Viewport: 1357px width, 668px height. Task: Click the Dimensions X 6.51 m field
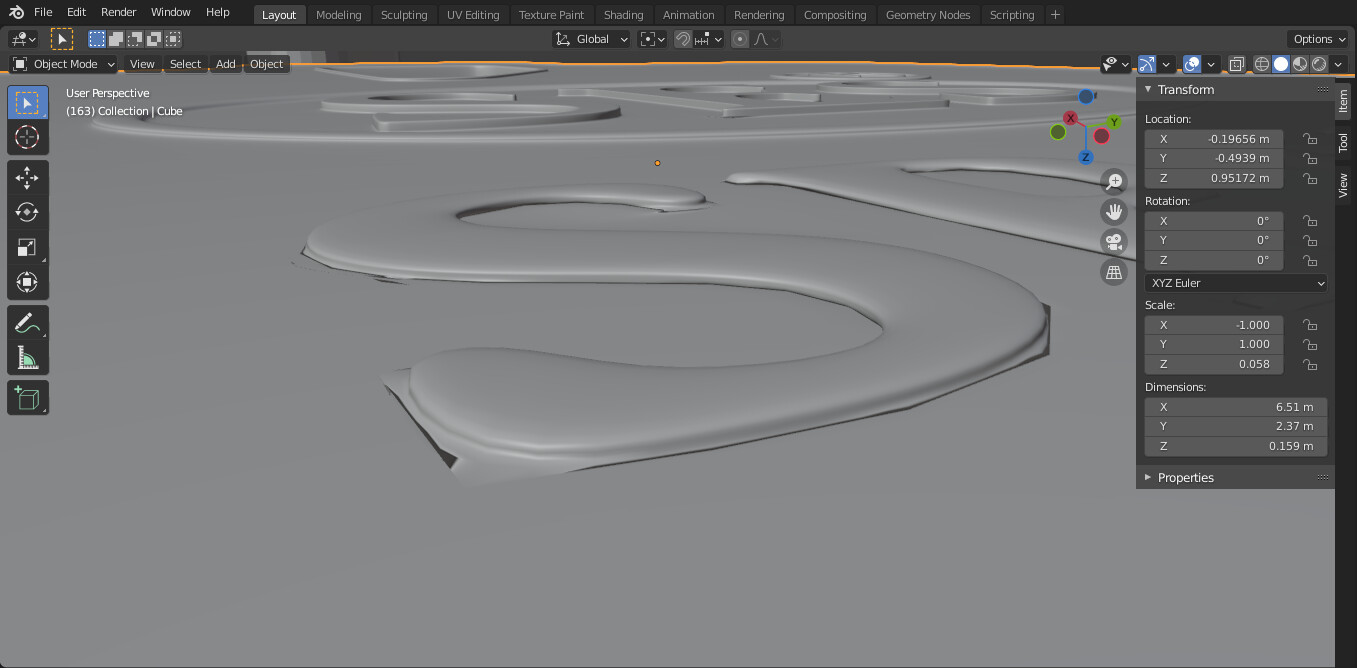click(1236, 407)
